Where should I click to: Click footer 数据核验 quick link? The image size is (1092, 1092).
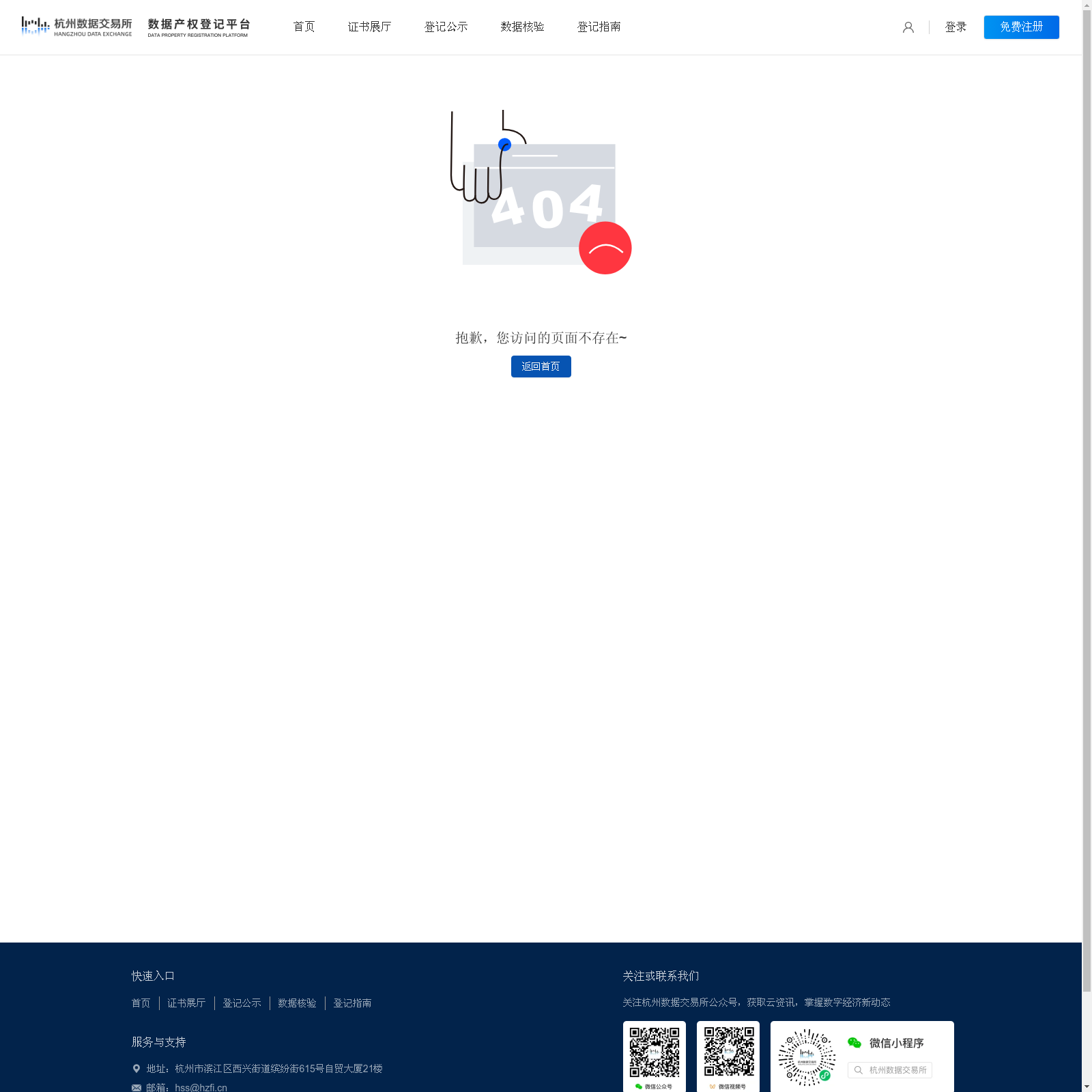pyautogui.click(x=297, y=1003)
